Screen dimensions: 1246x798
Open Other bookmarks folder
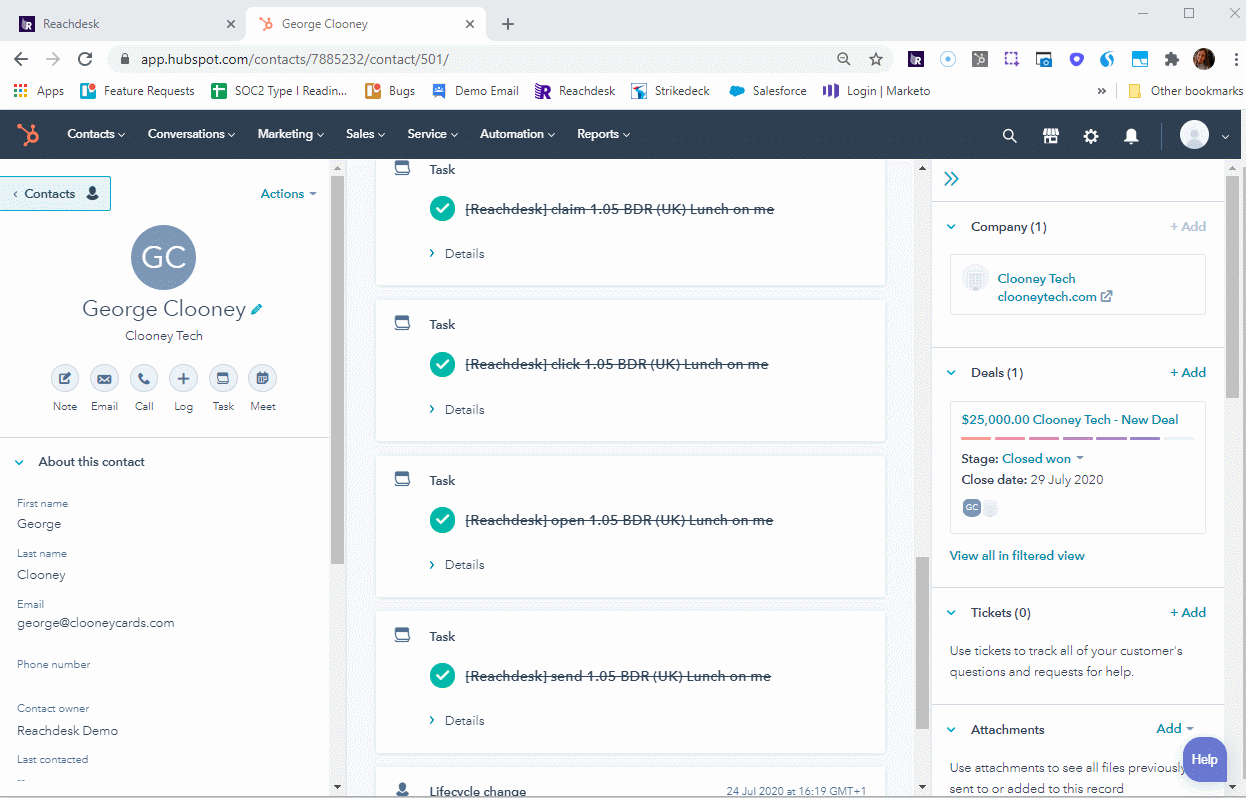click(x=1186, y=91)
